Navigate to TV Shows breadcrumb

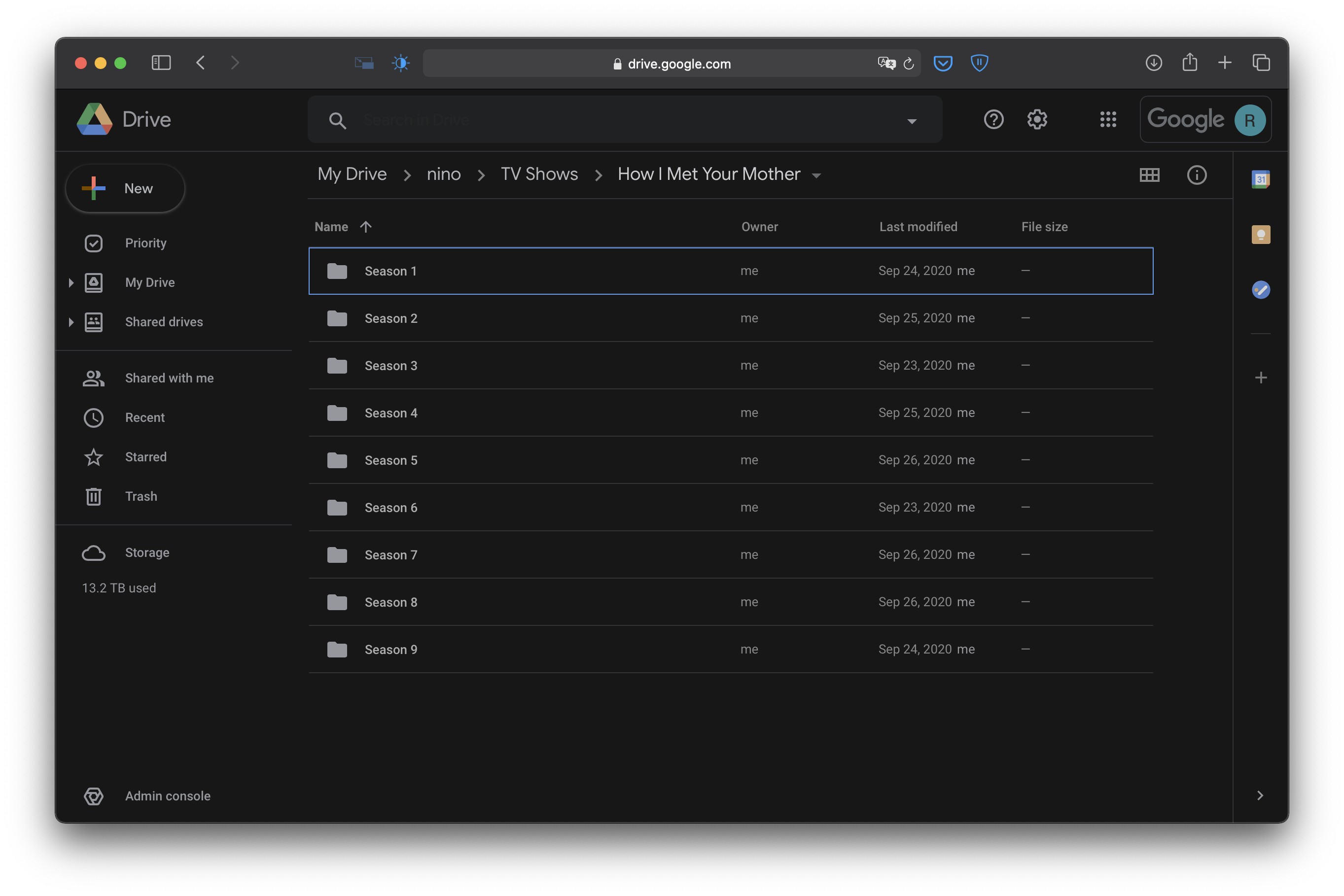[539, 174]
